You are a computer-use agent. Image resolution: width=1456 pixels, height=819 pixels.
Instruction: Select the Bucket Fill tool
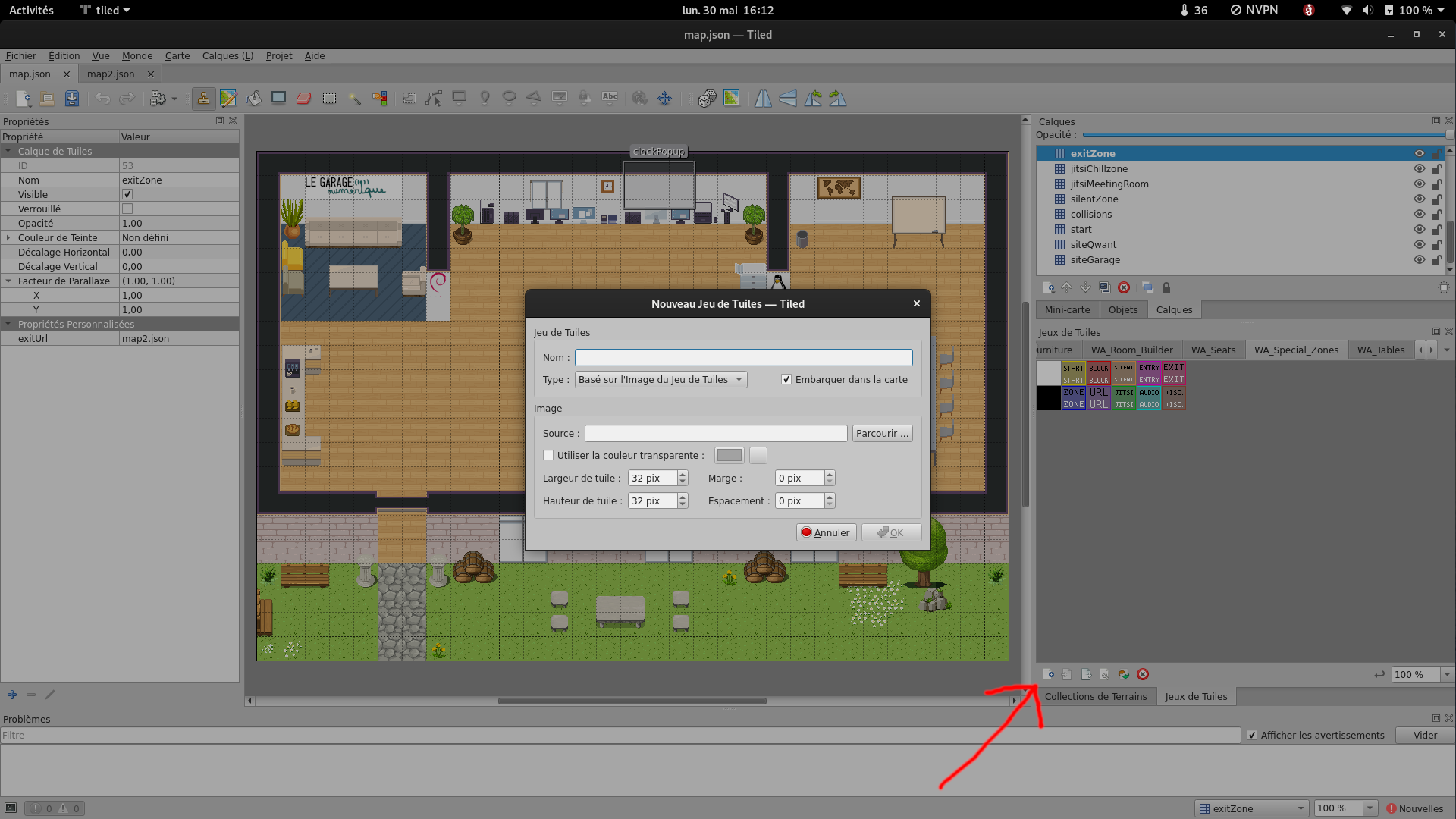(x=253, y=99)
